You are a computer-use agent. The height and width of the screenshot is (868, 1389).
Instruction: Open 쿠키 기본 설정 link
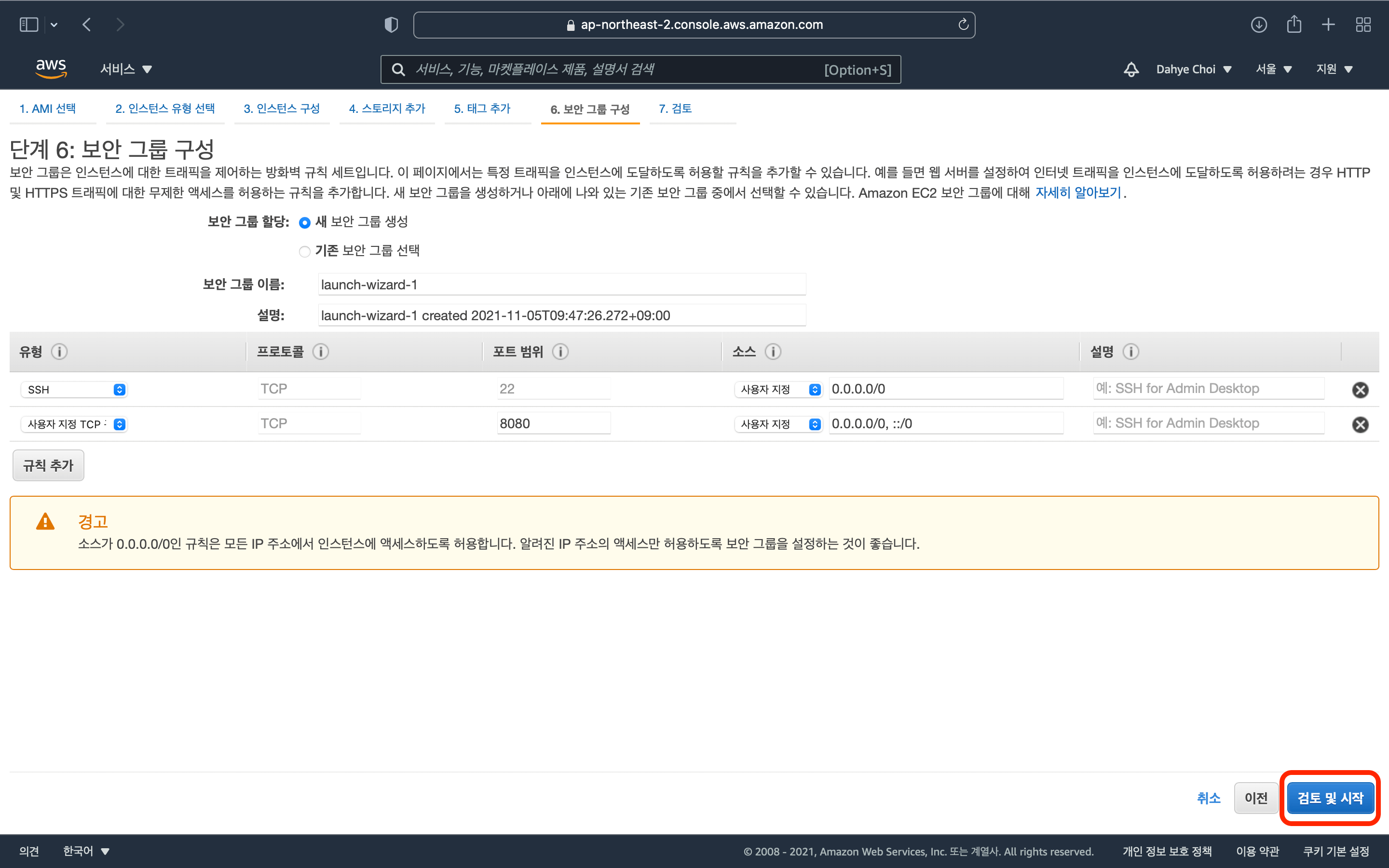(1336, 851)
